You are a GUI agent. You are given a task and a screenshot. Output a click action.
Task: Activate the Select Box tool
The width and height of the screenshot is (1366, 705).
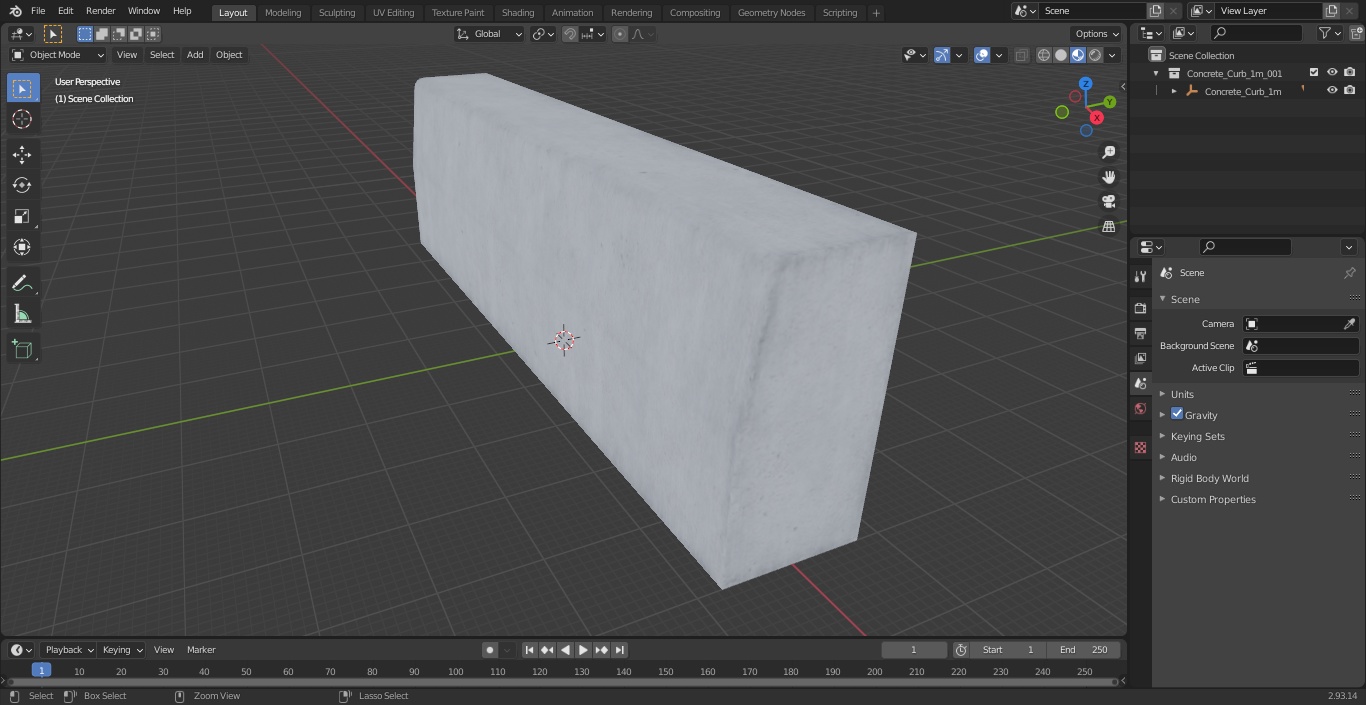22,88
